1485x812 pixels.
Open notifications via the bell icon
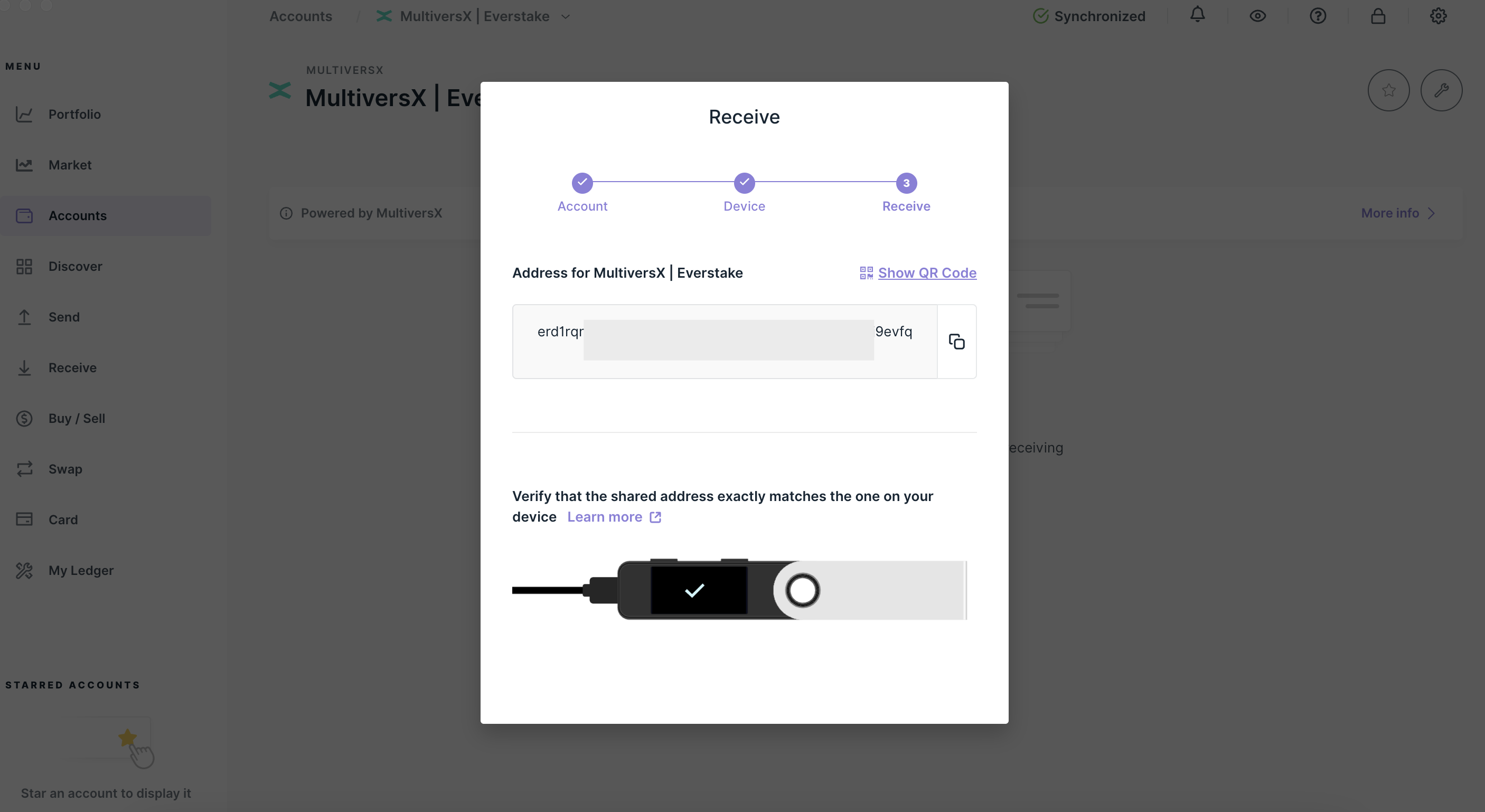click(x=1198, y=15)
